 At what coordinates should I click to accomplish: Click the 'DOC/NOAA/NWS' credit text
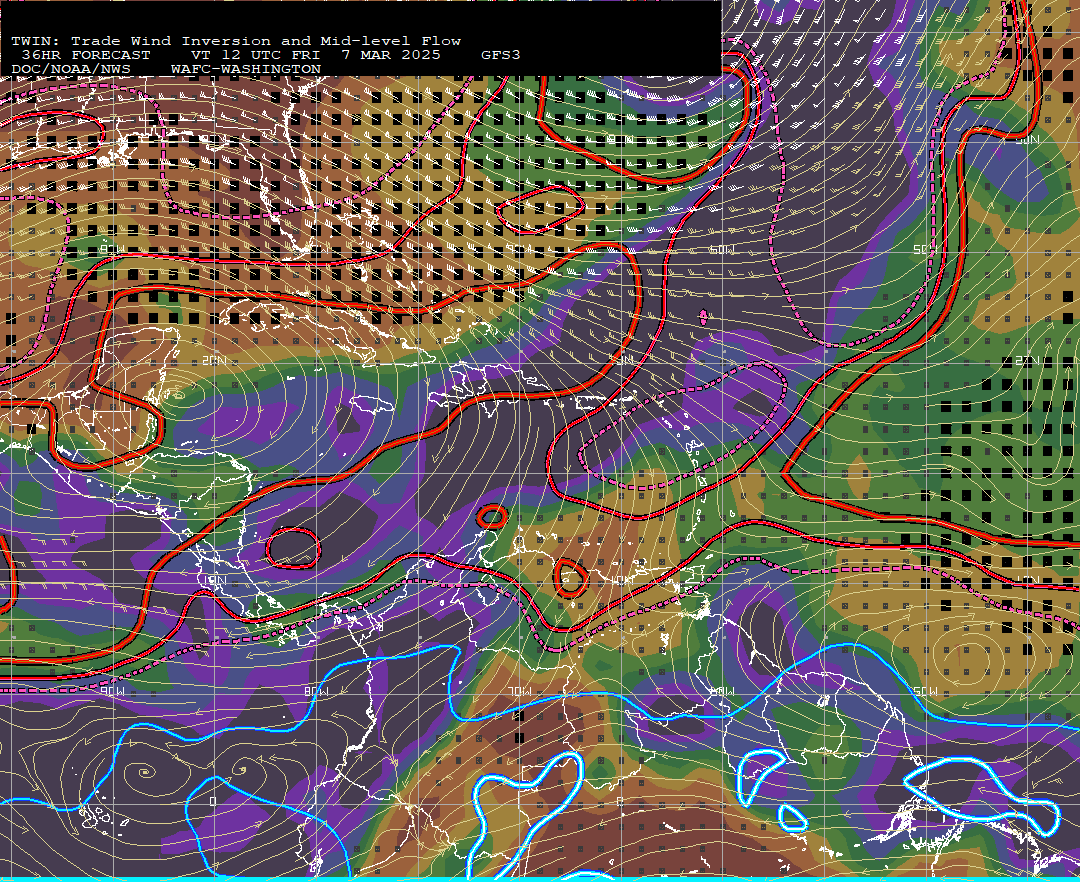click(71, 70)
